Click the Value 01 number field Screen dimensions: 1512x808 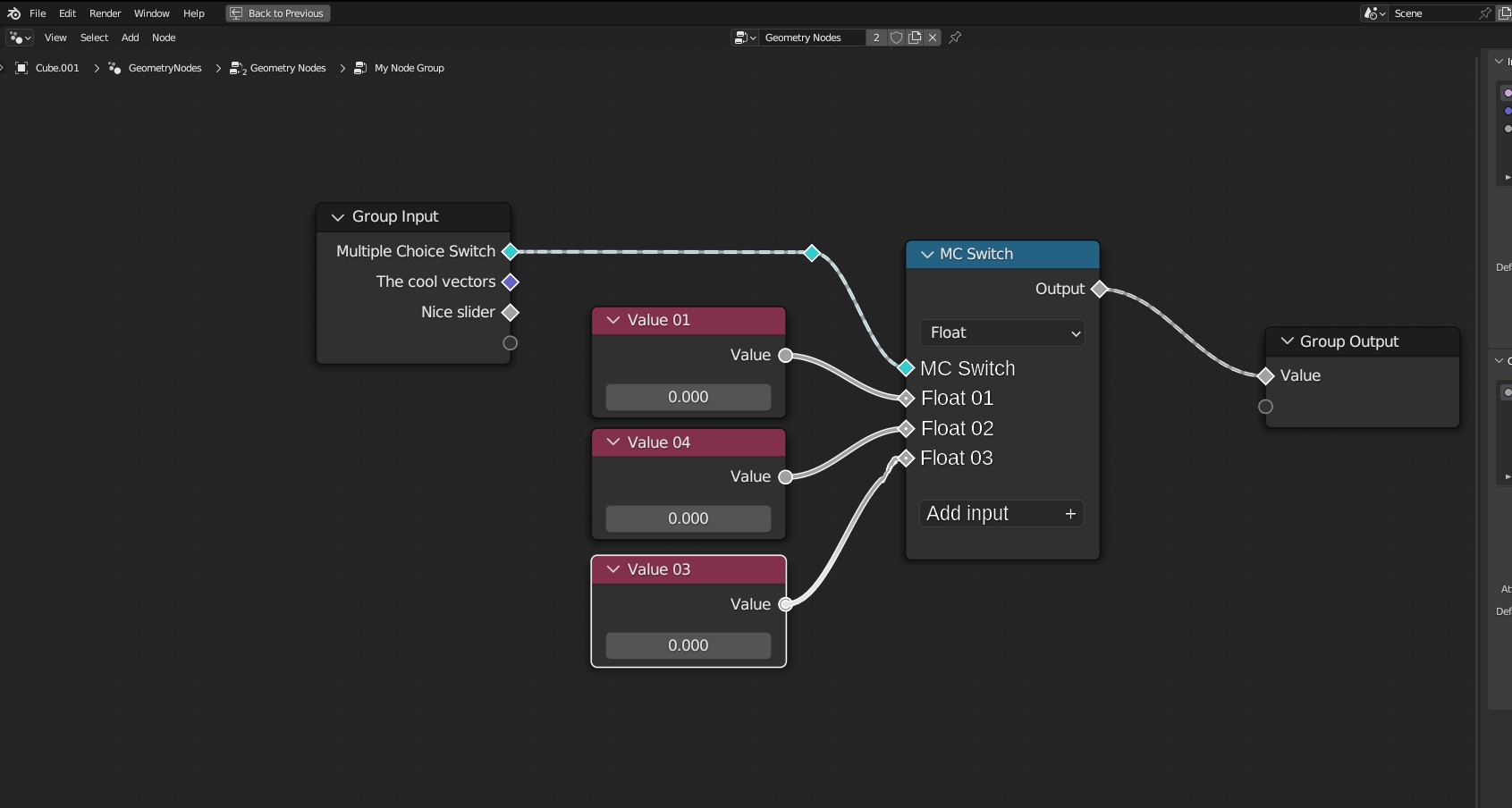pos(688,397)
